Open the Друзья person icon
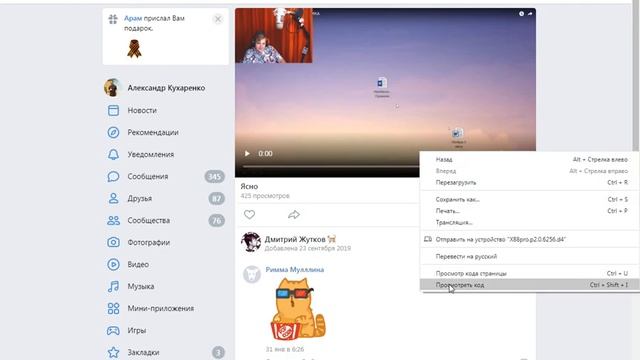 113,198
